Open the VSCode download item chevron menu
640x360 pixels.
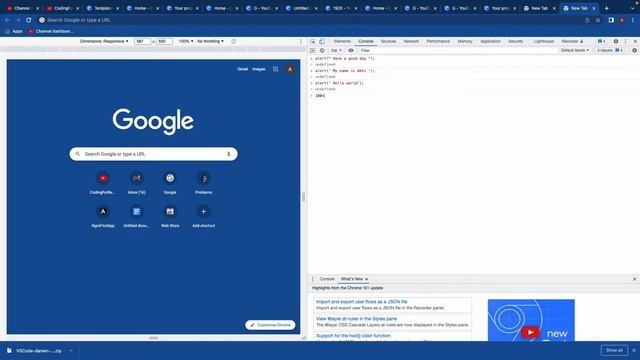tap(71, 351)
